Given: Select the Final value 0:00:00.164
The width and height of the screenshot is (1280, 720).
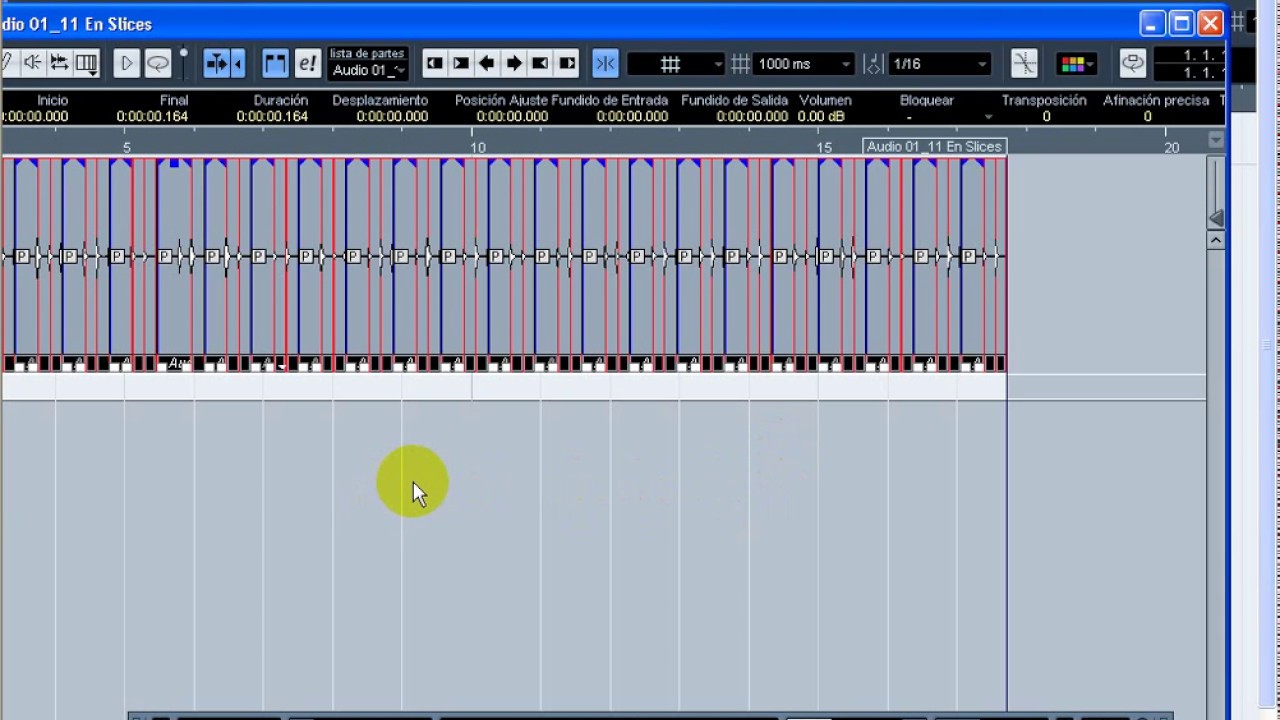Looking at the screenshot, I should tap(152, 117).
